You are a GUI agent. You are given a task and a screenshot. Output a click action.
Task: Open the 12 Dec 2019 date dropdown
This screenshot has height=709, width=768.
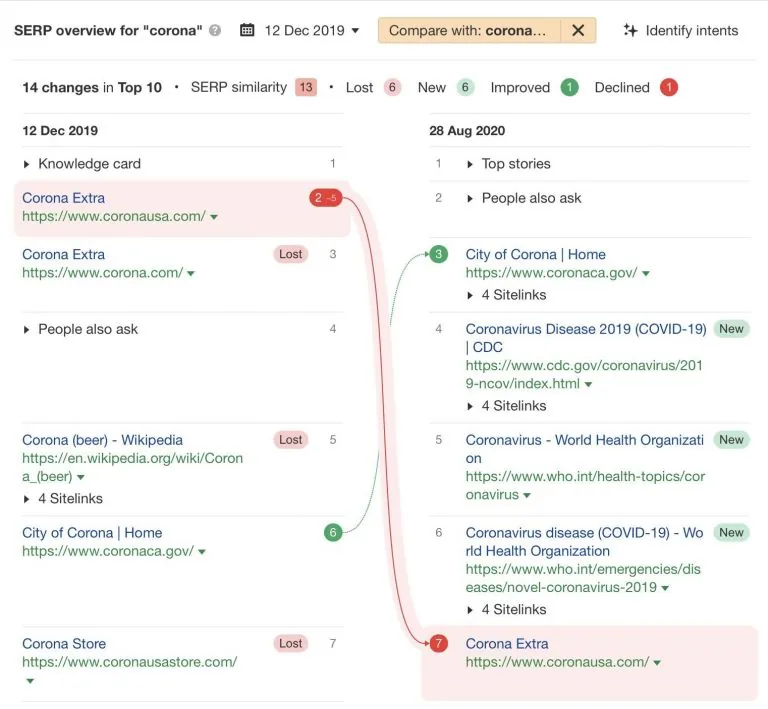312,30
